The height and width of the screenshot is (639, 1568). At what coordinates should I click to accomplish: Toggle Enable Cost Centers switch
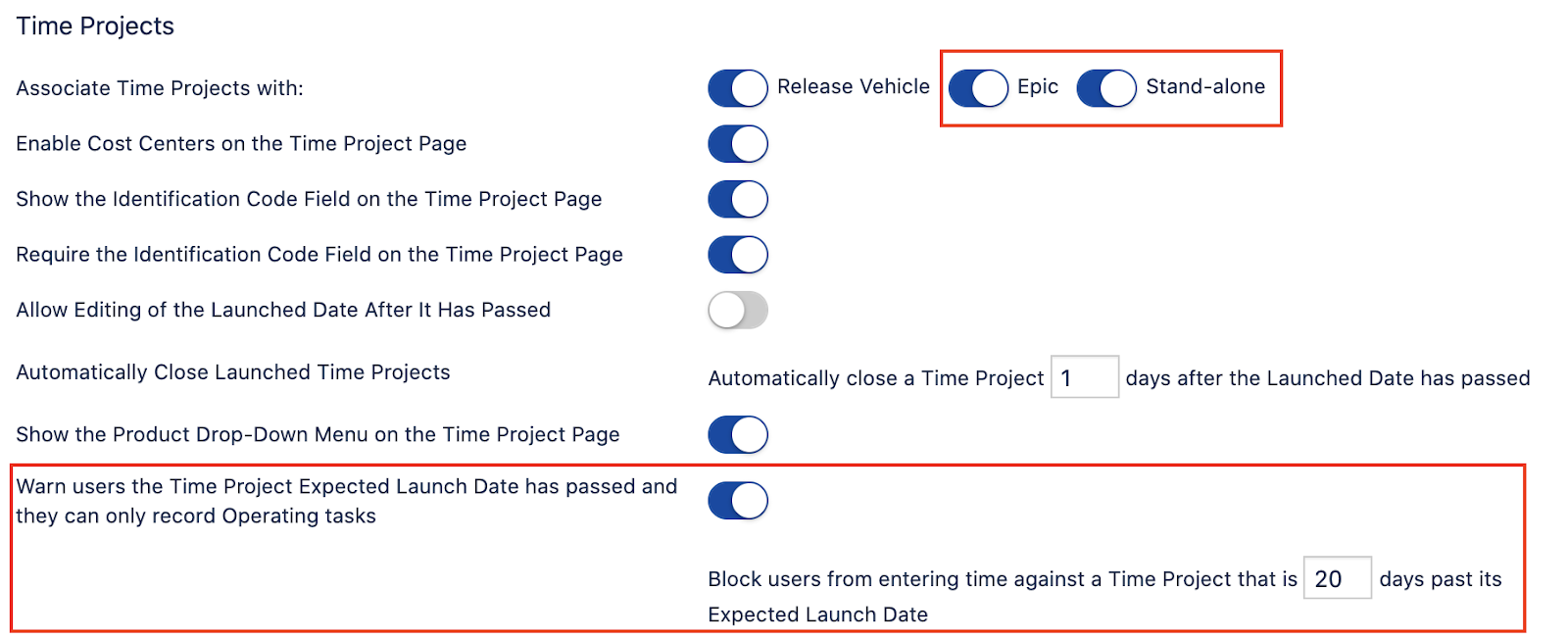(x=738, y=144)
